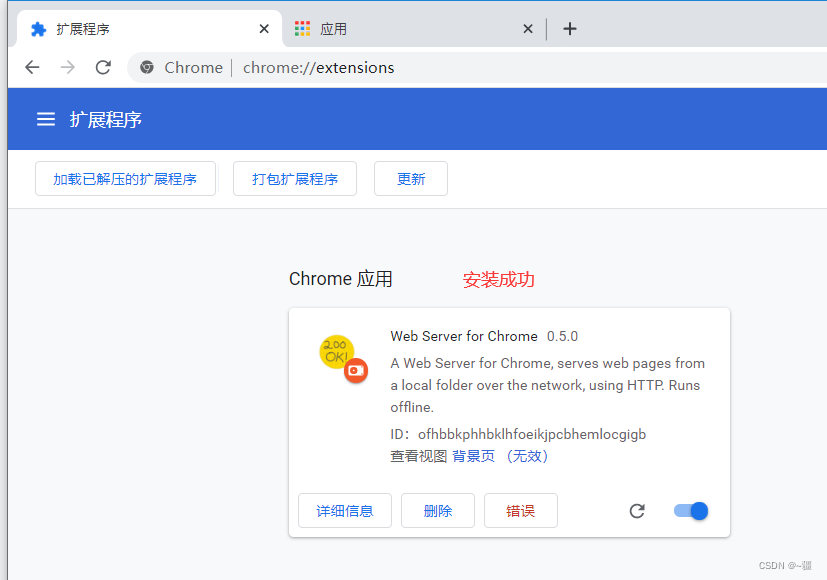
Task: Click the browser back arrow
Action: pos(32,67)
